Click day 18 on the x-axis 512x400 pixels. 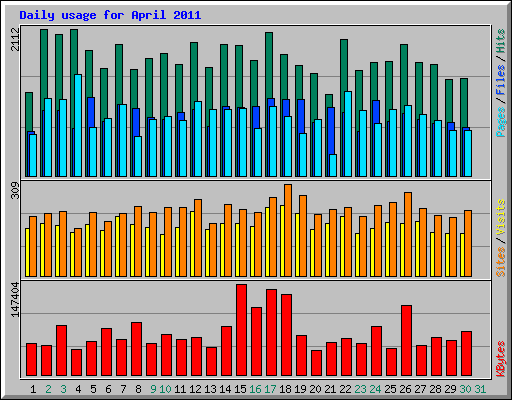[285, 389]
